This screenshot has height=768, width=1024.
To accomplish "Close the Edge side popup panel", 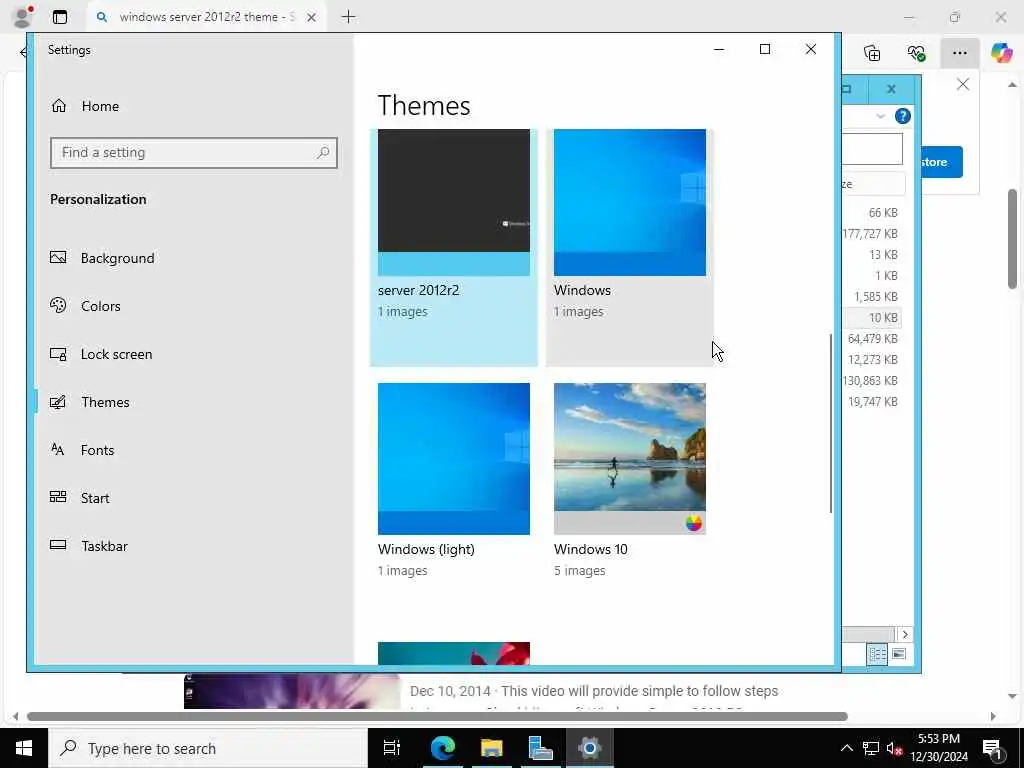I will click(963, 84).
